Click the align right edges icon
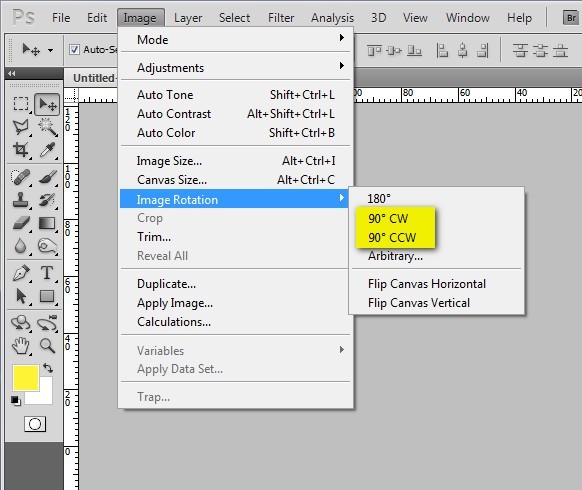Screen dimensions: 582x490 (483, 50)
